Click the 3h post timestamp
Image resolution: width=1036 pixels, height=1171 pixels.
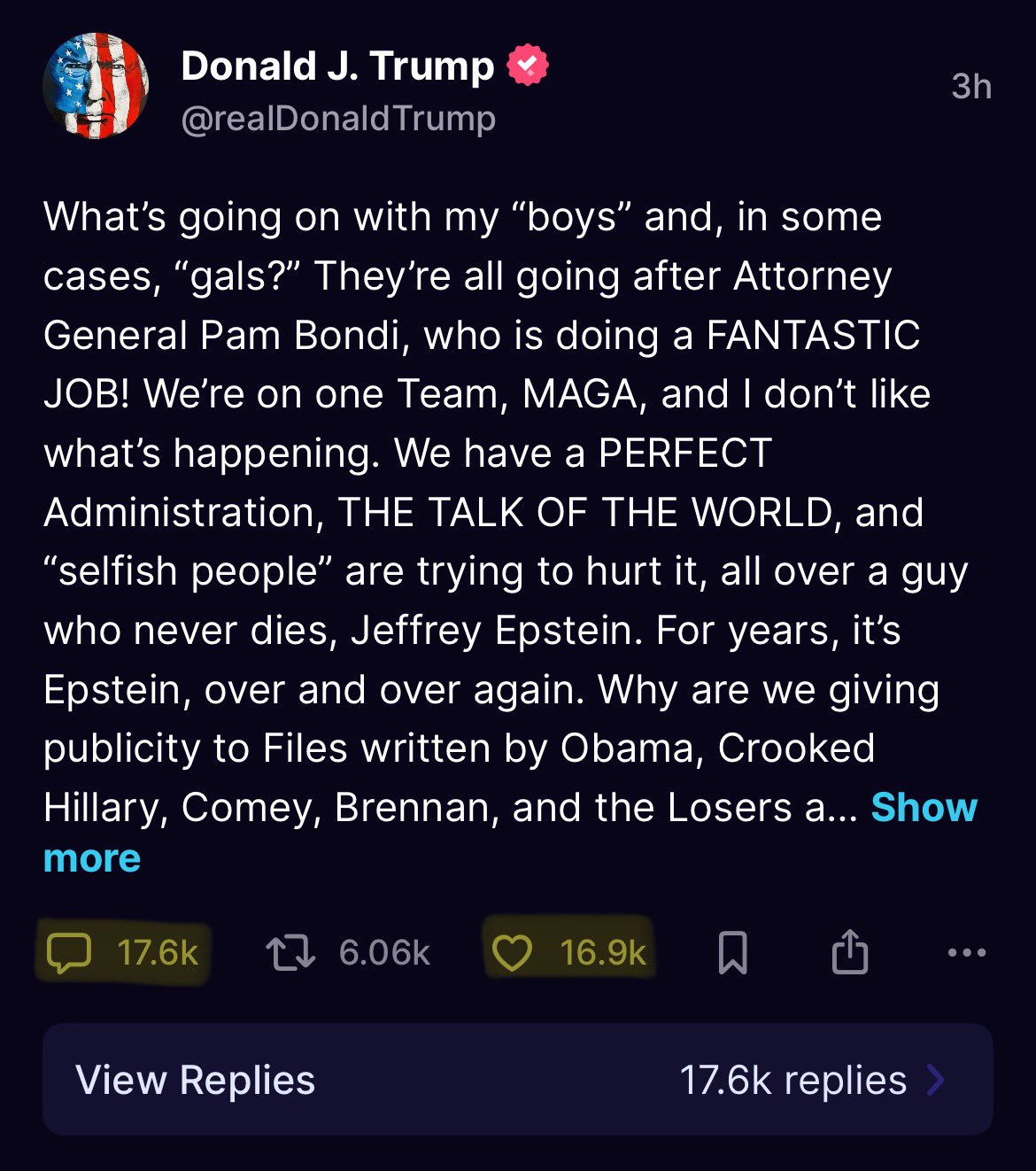click(970, 87)
